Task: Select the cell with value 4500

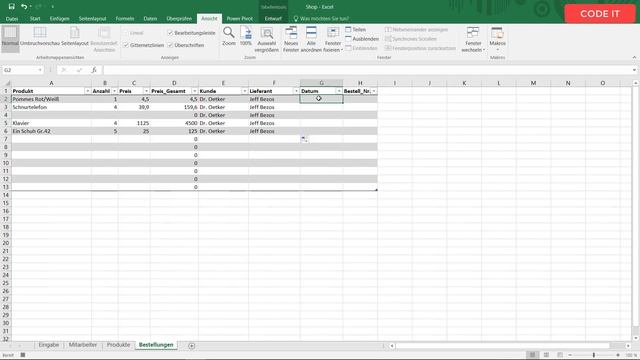Action: pyautogui.click(x=174, y=123)
